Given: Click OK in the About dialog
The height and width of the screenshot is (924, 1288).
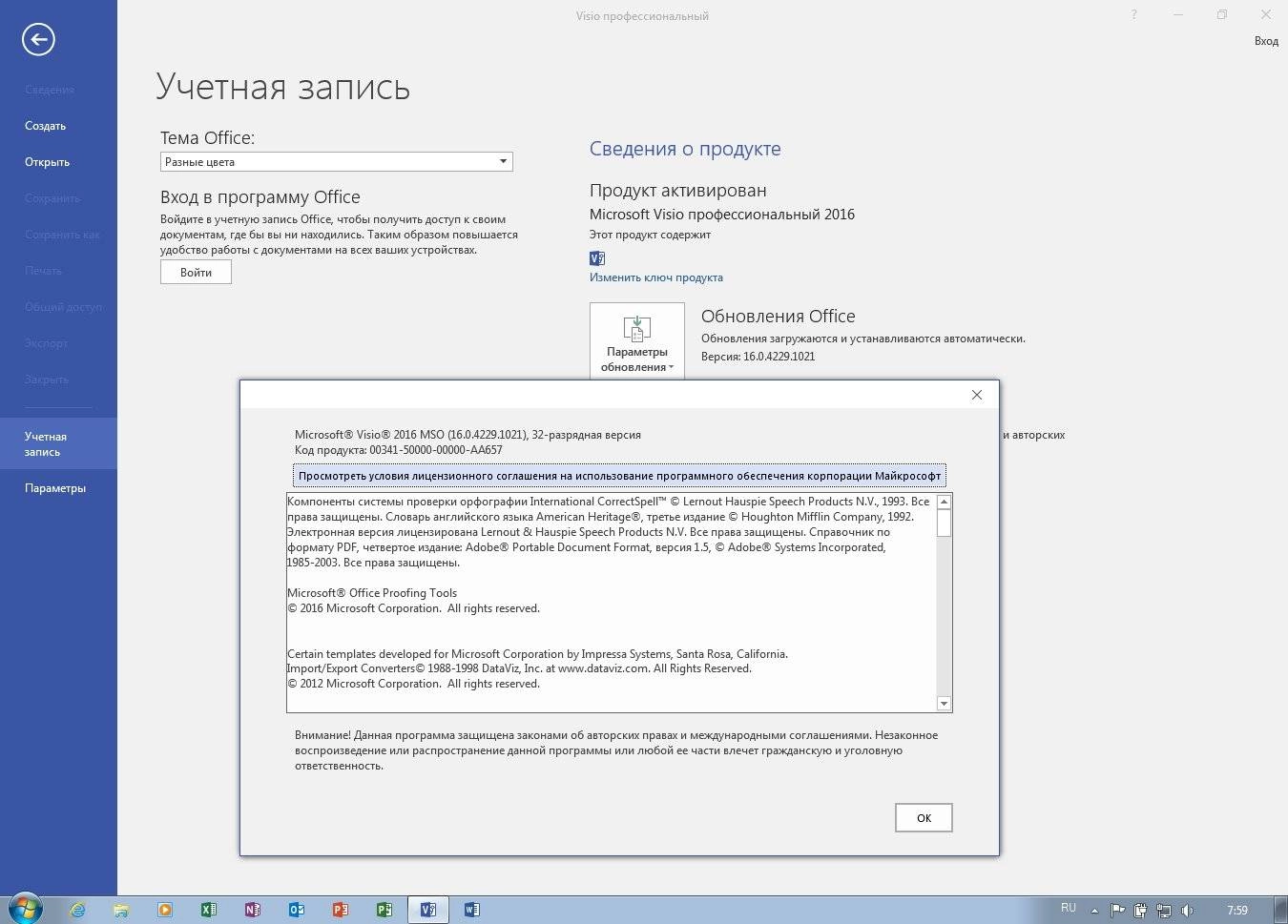Looking at the screenshot, I should coord(924,818).
